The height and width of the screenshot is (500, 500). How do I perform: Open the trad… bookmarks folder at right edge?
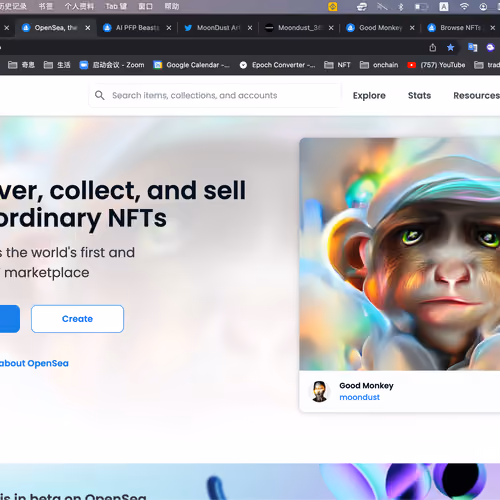pos(487,65)
